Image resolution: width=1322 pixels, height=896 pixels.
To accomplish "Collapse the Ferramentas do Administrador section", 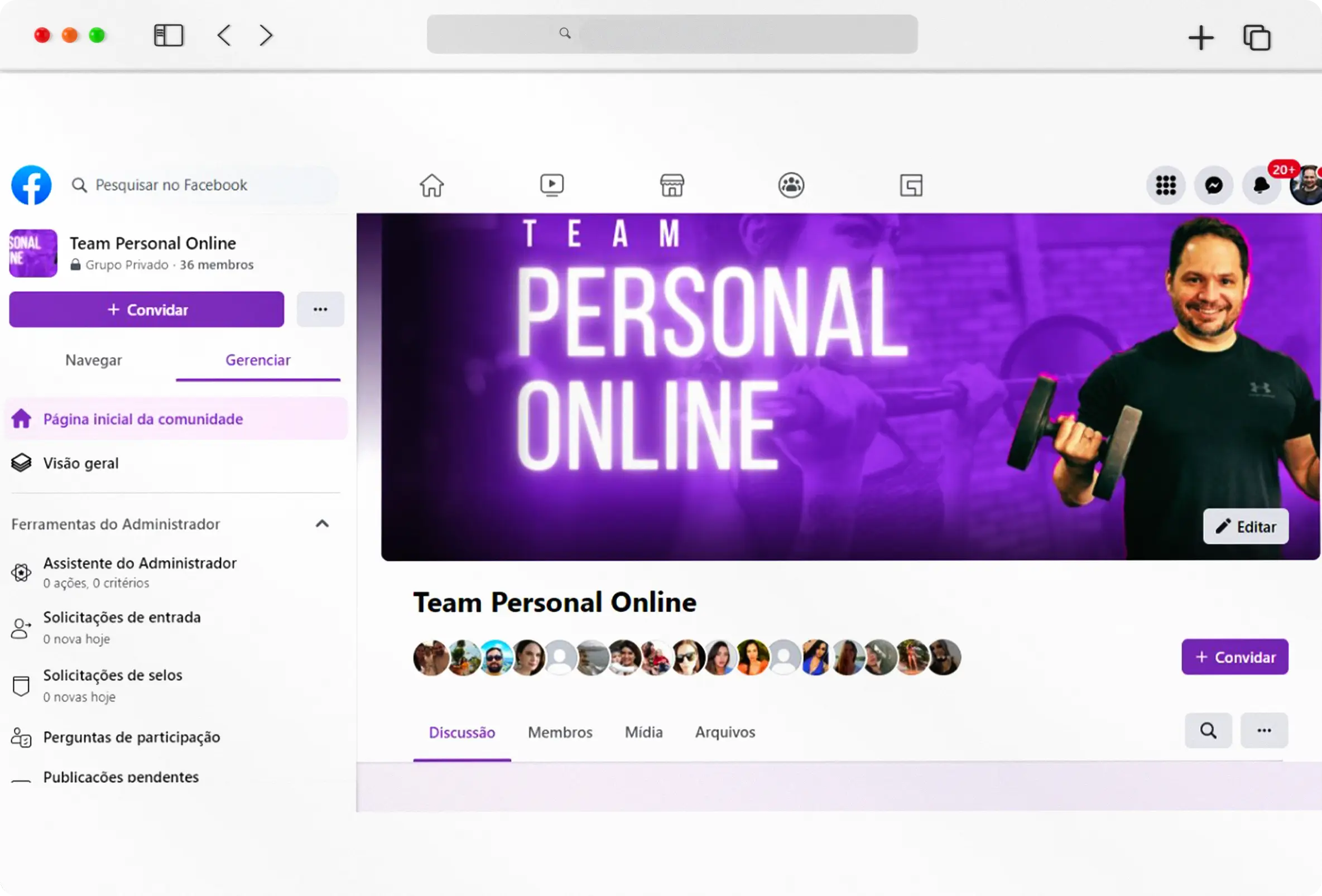I will (x=322, y=523).
